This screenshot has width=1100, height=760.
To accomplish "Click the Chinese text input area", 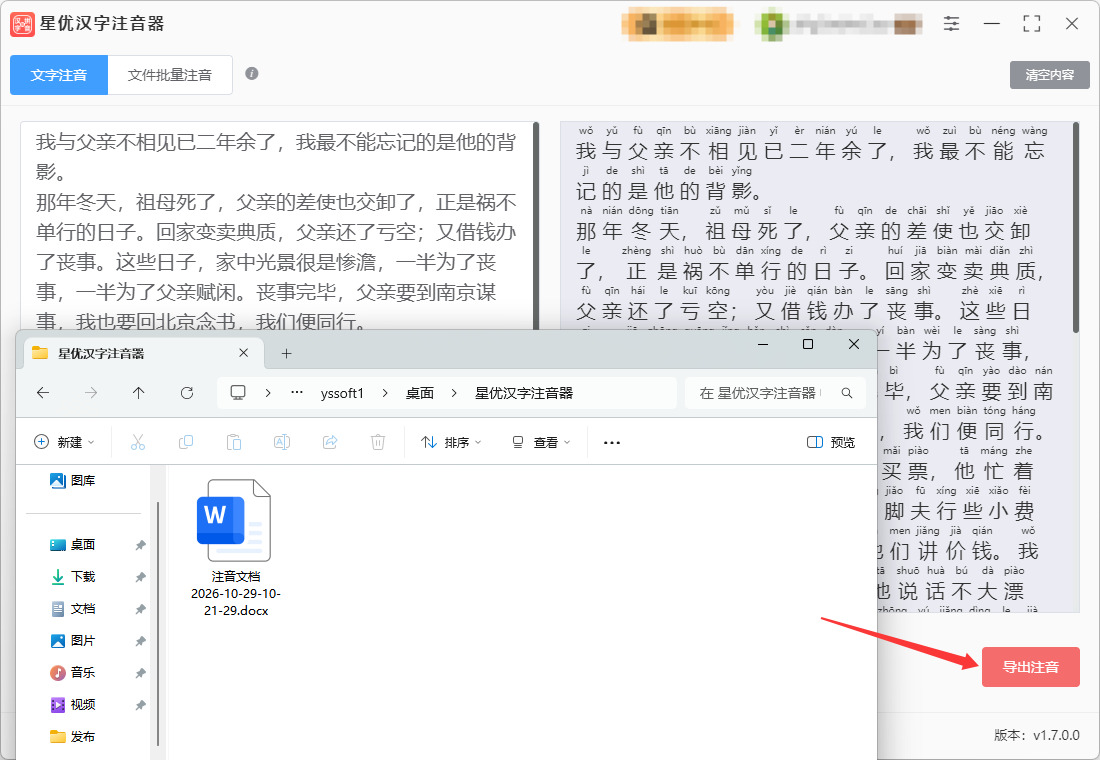I will [277, 226].
